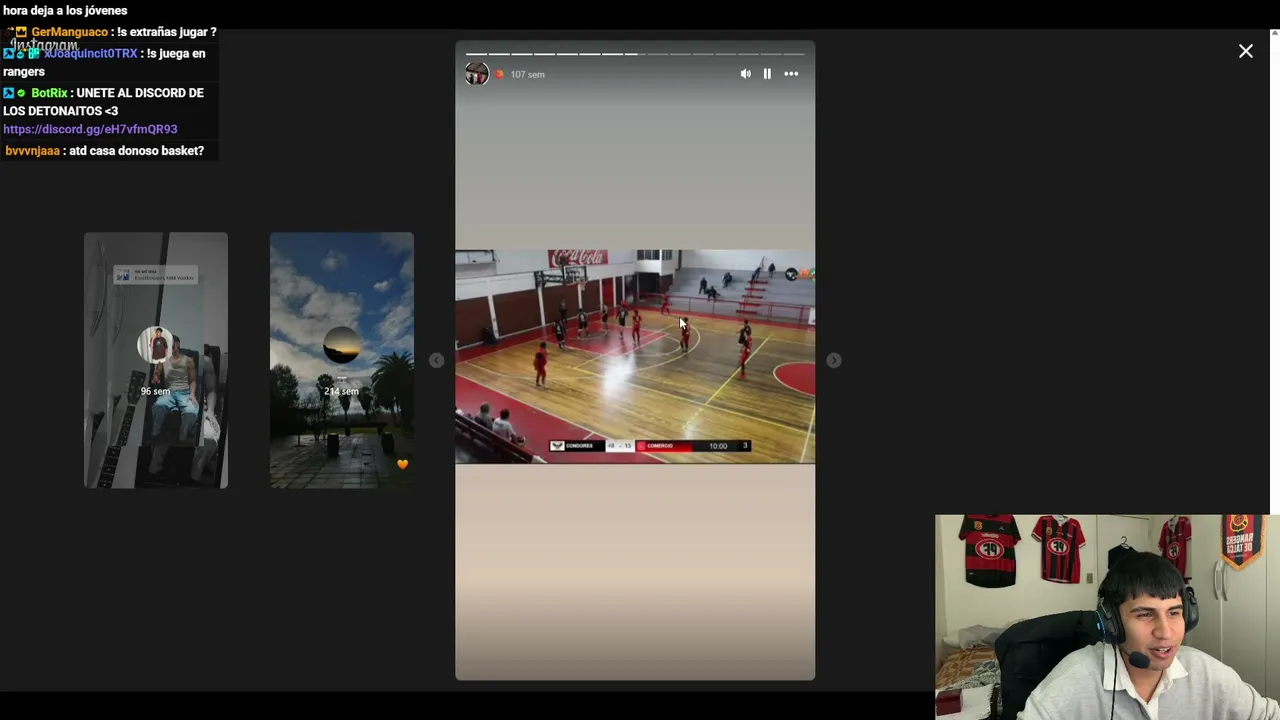Open the Discord invite link in chat

[90, 129]
